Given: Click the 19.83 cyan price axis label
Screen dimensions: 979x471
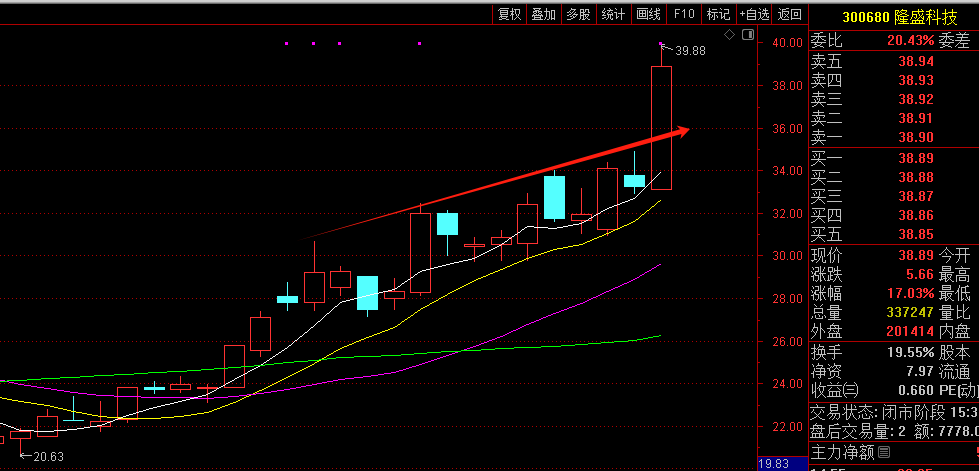Looking at the screenshot, I should pyautogui.click(x=773, y=464).
